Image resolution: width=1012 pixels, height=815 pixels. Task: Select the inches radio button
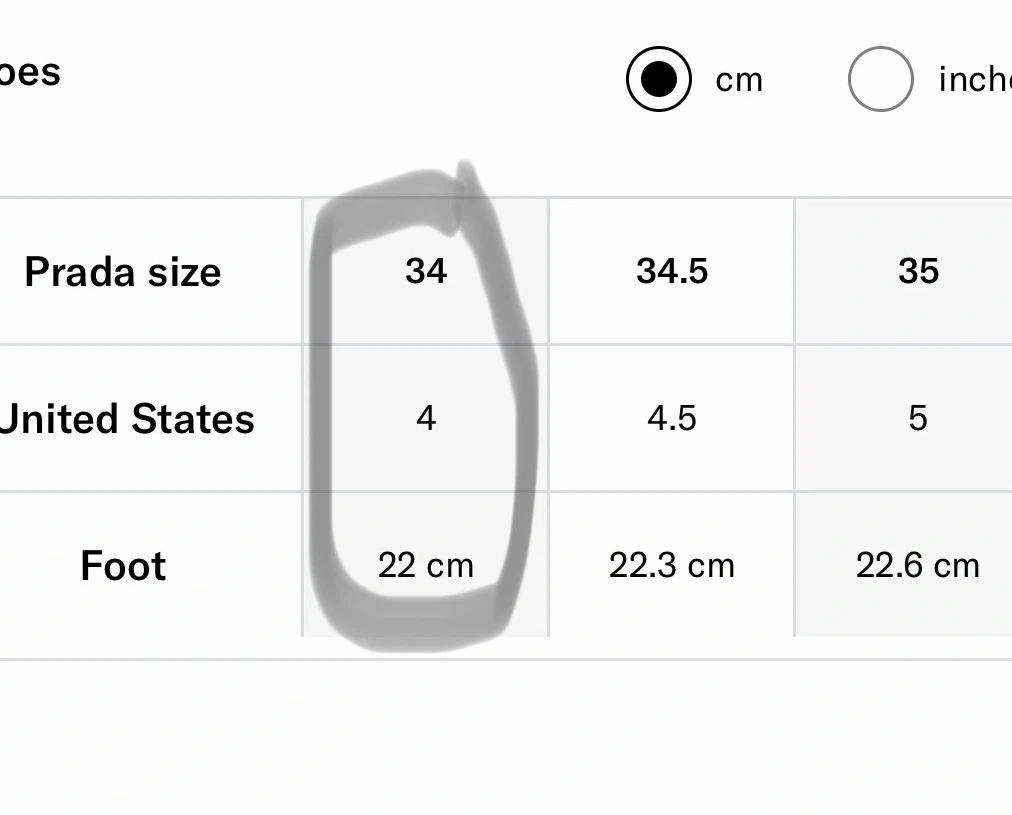880,79
